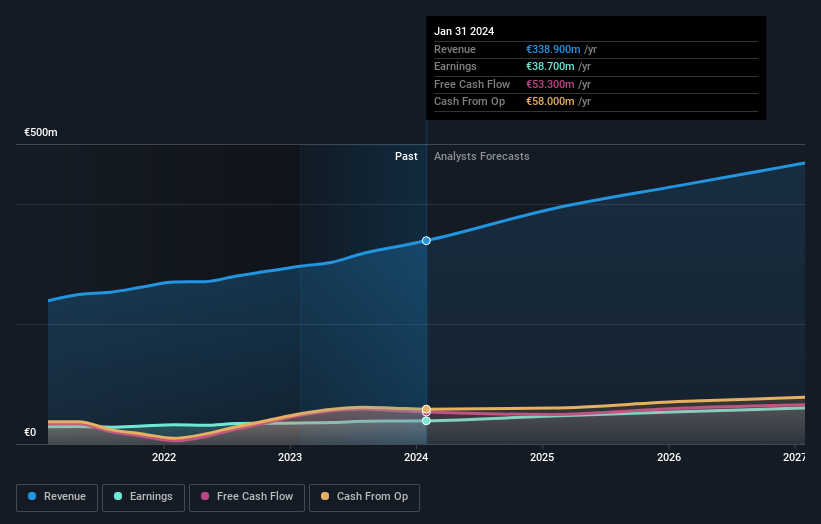Screen dimensions: 821x524
Task: Click the blue Revenue data point marker
Action: click(x=426, y=241)
